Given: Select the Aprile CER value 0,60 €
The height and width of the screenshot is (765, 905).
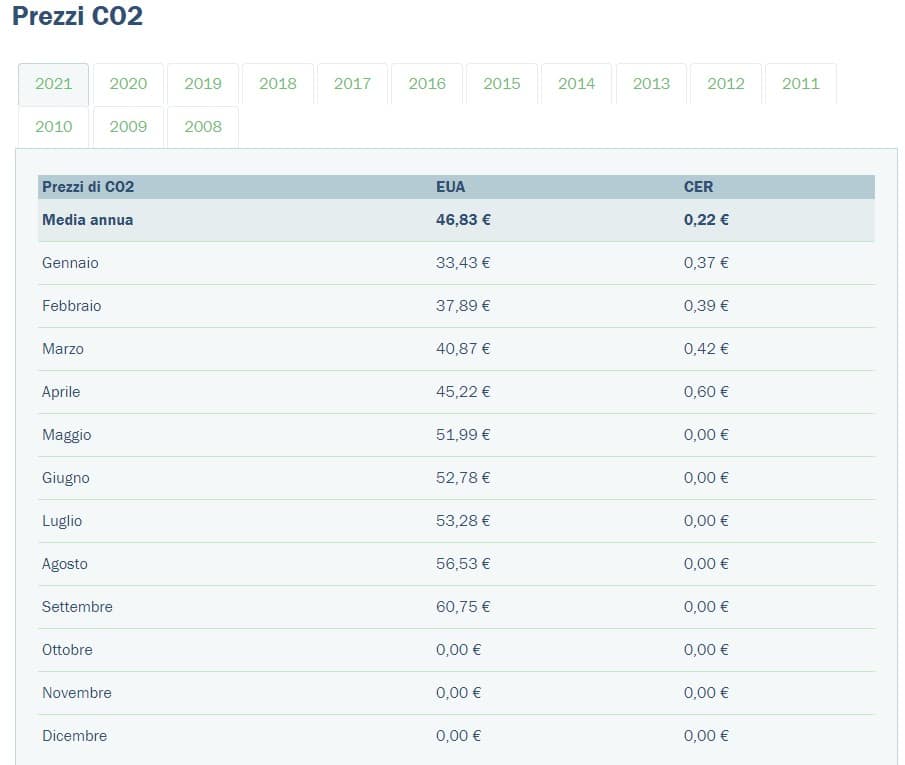Looking at the screenshot, I should pyautogui.click(x=706, y=392).
